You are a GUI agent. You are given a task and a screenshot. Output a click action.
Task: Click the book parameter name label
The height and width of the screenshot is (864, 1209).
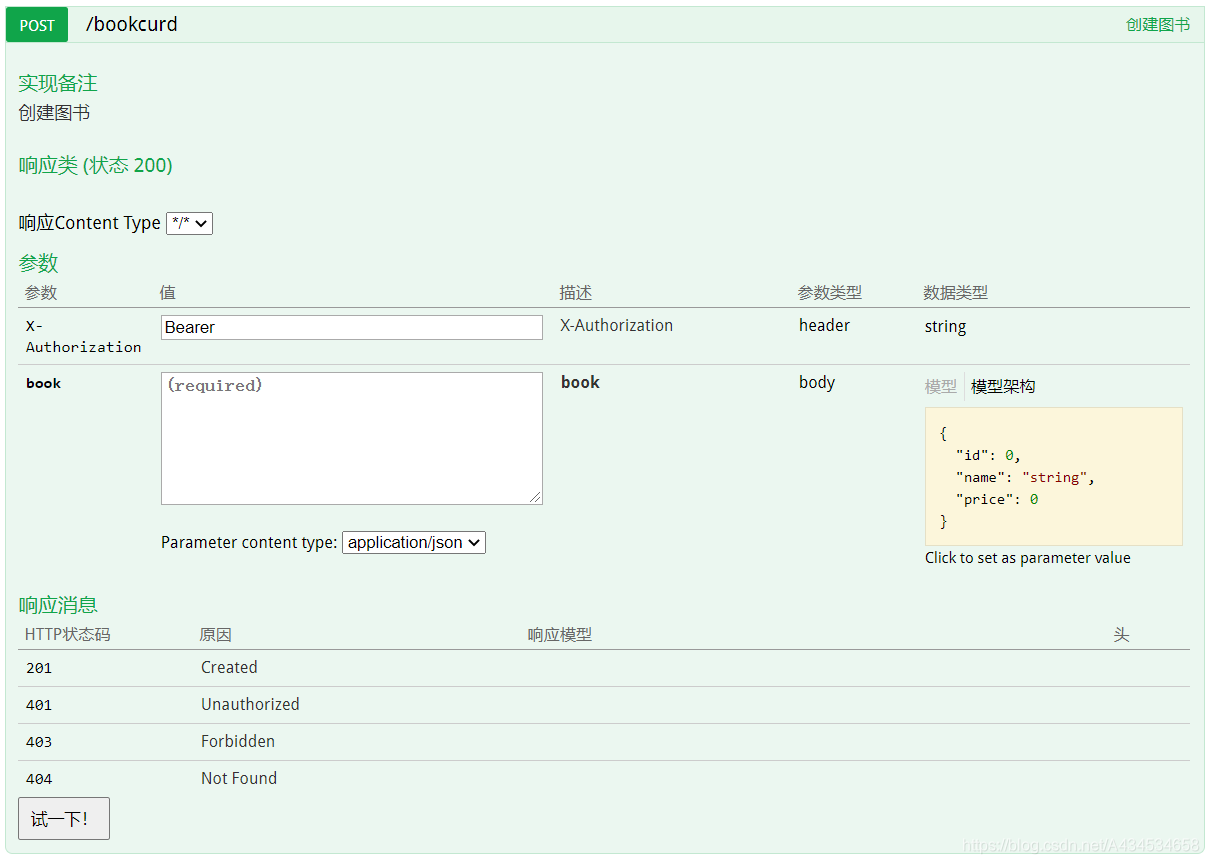[x=43, y=383]
